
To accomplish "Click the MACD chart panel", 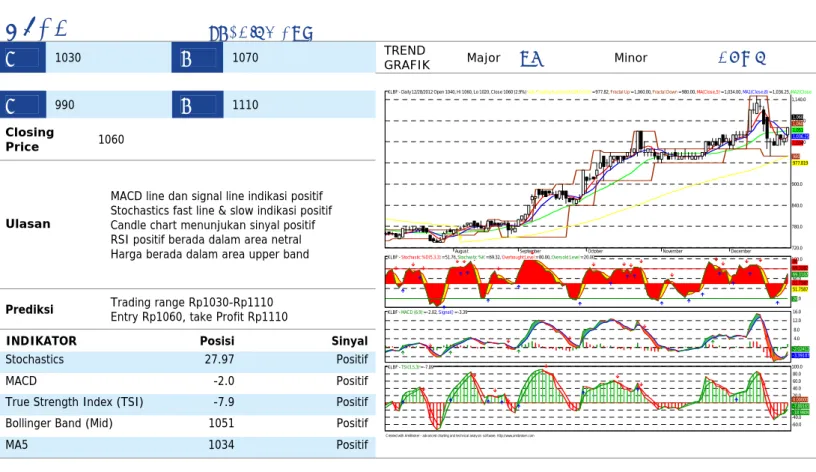I will [588, 336].
